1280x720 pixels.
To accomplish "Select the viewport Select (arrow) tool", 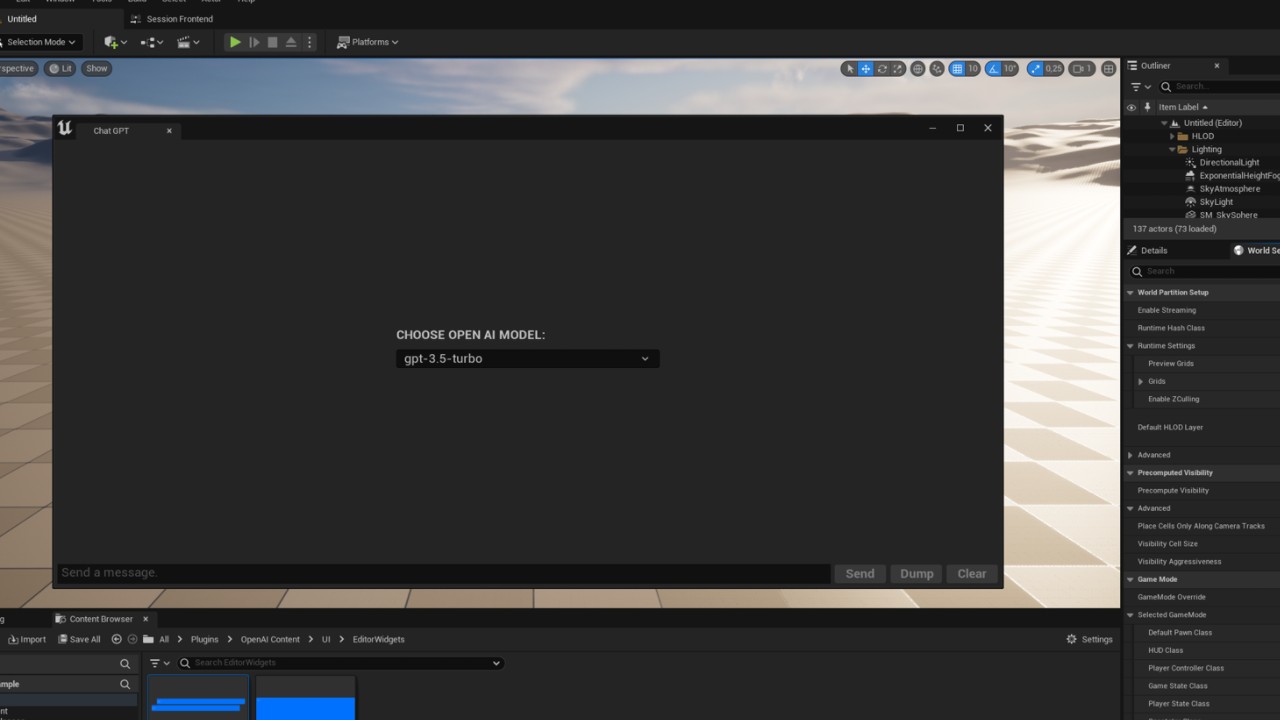I will (x=850, y=69).
